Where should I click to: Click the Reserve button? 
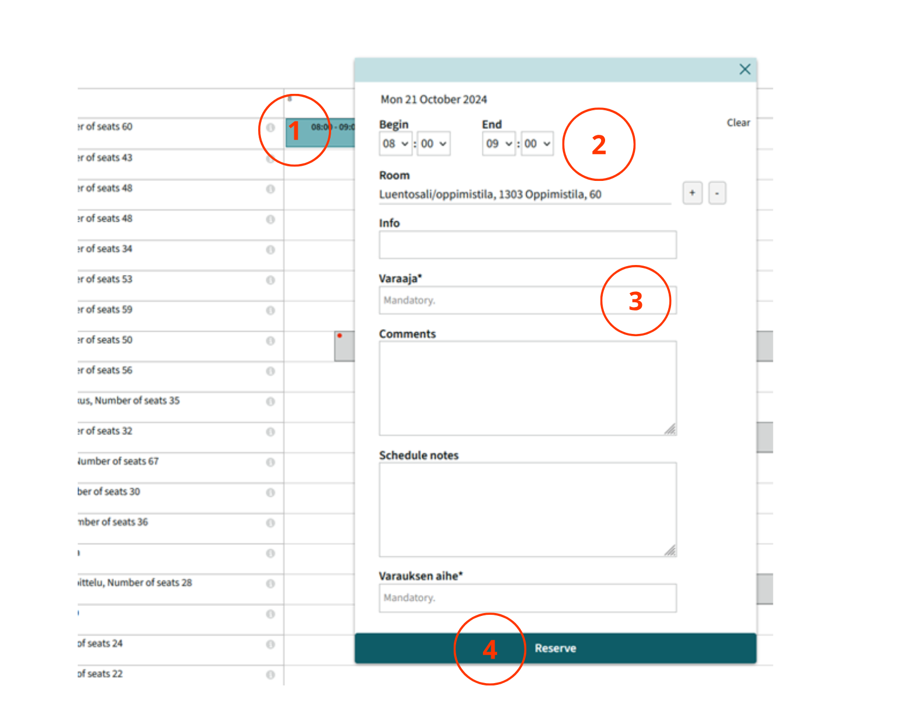click(x=555, y=648)
